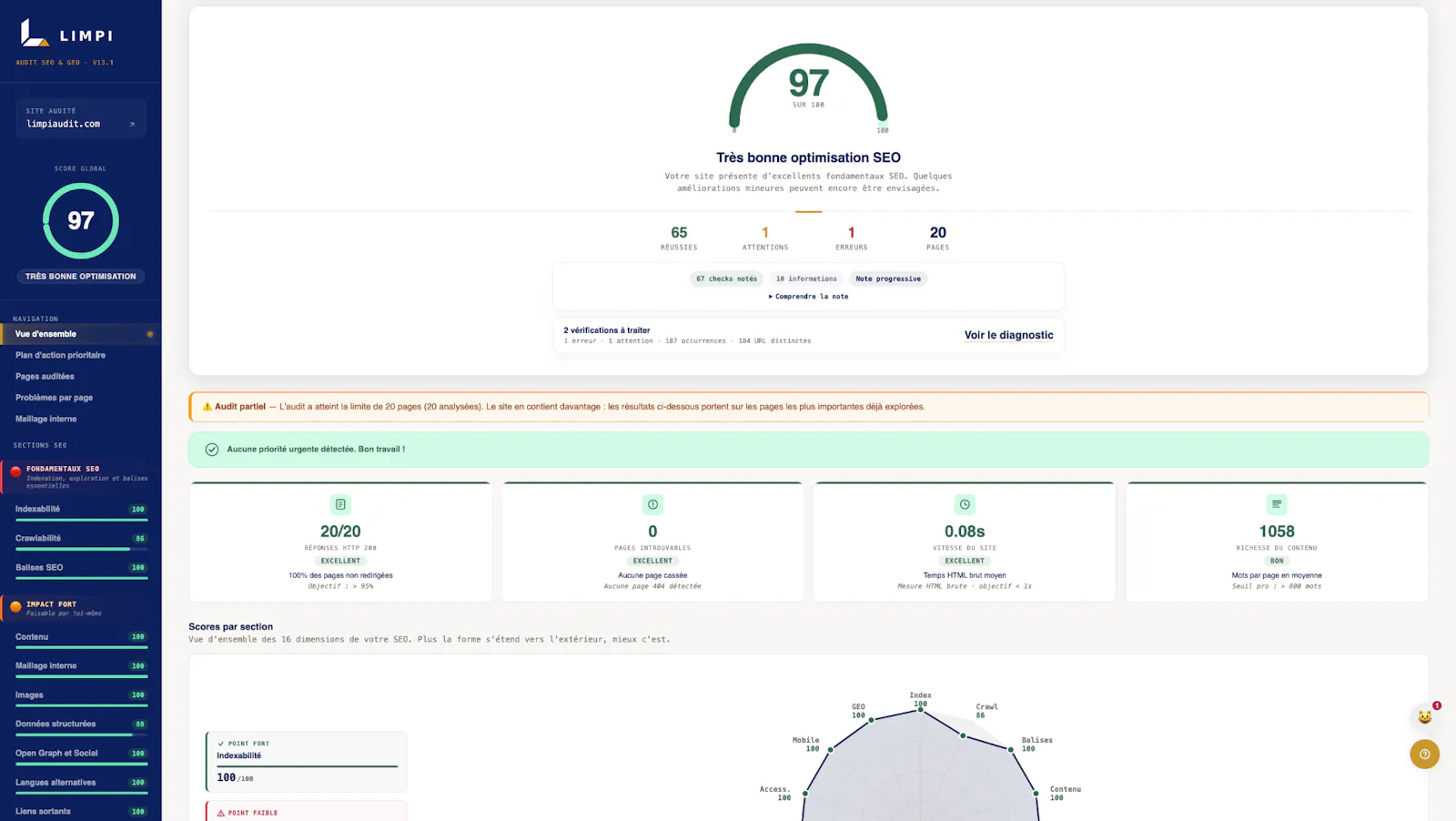Click the 65 Réussies stat
Image resolution: width=1456 pixels, height=821 pixels.
pos(679,238)
